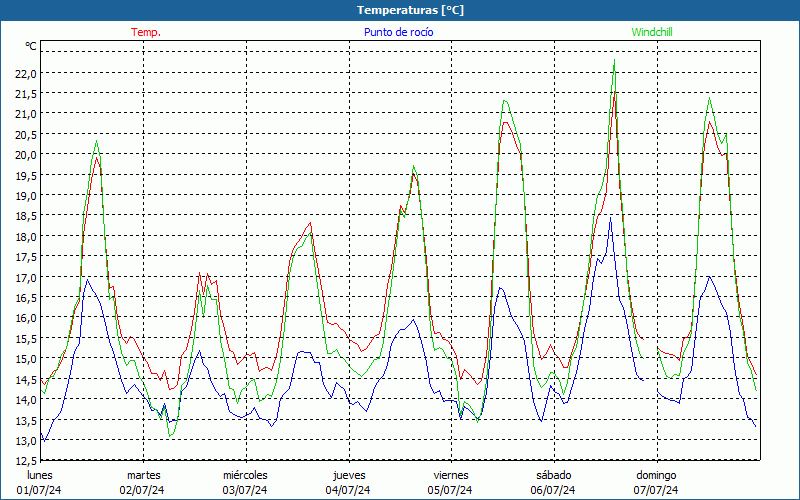
Task: Click the 15,0 y-axis value
Action: (26, 359)
